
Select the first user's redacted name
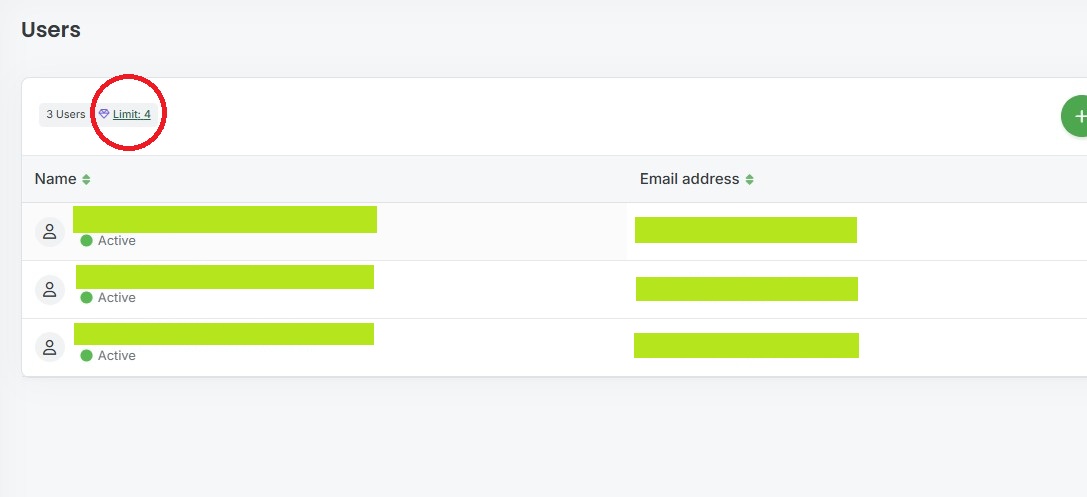coord(225,219)
